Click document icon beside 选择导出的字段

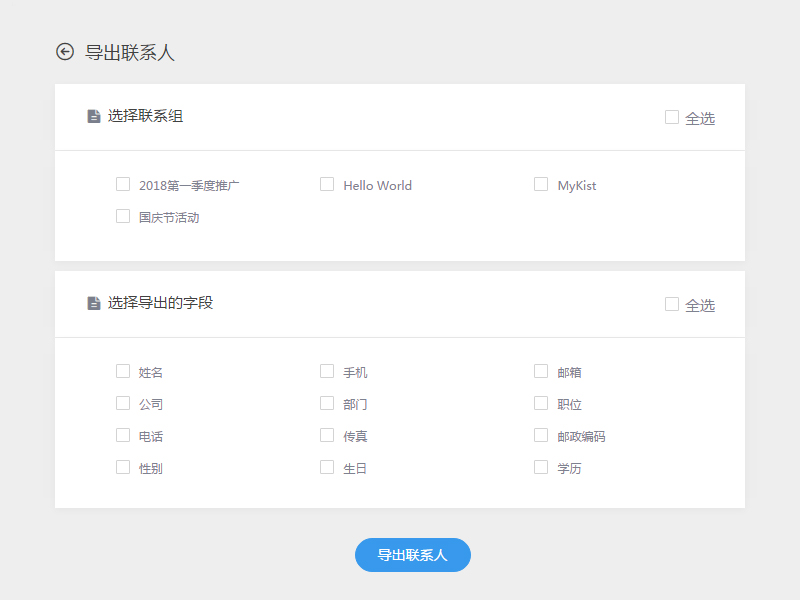coord(94,303)
